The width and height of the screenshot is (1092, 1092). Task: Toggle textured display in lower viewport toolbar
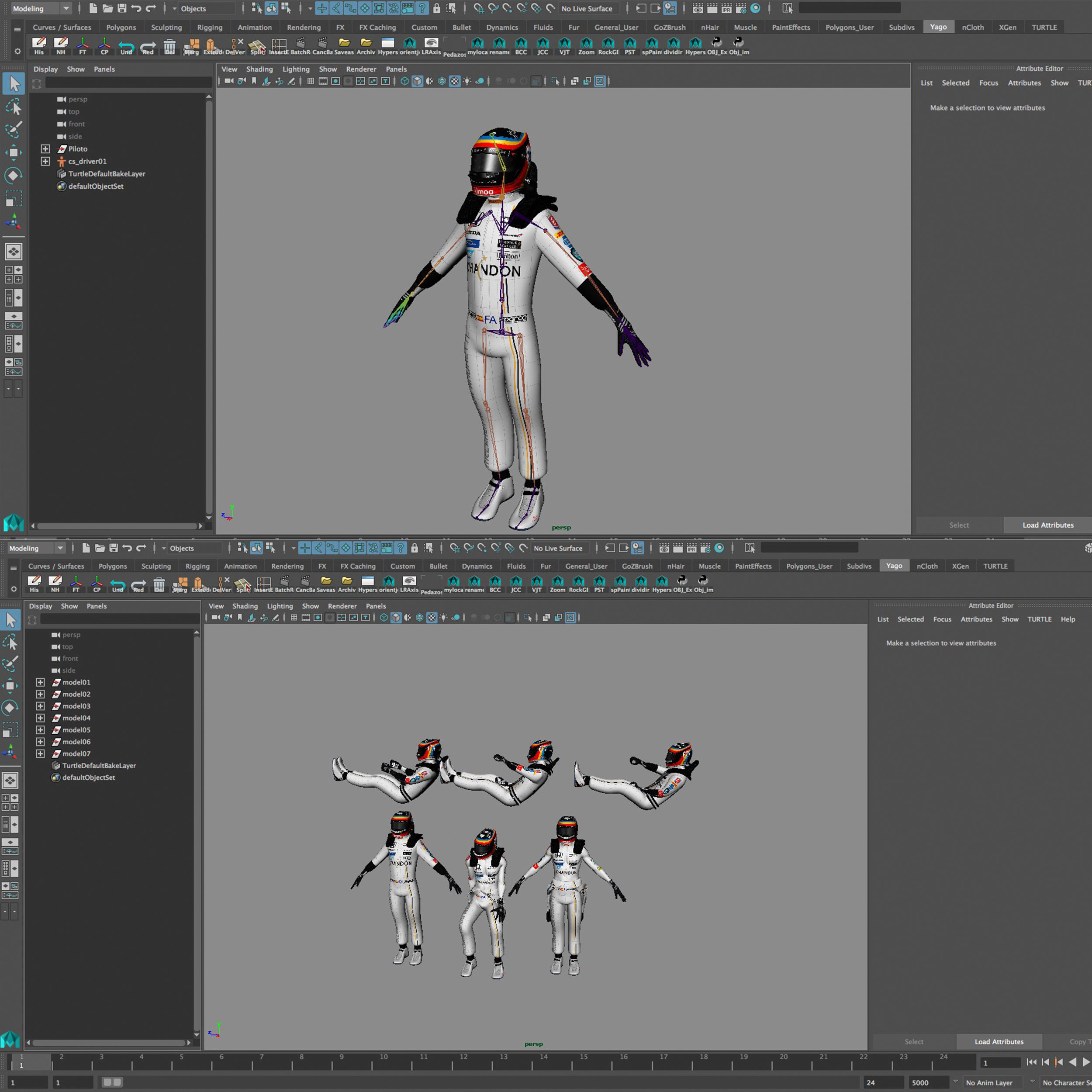point(431,618)
